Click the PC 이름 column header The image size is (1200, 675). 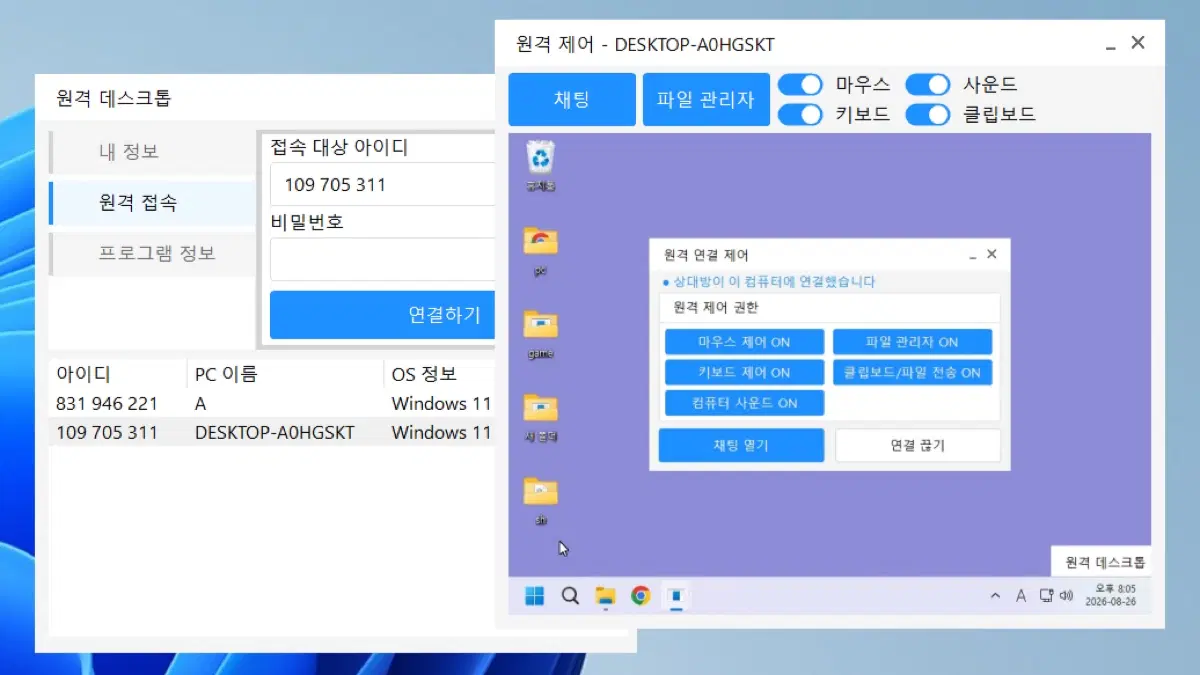pos(284,374)
